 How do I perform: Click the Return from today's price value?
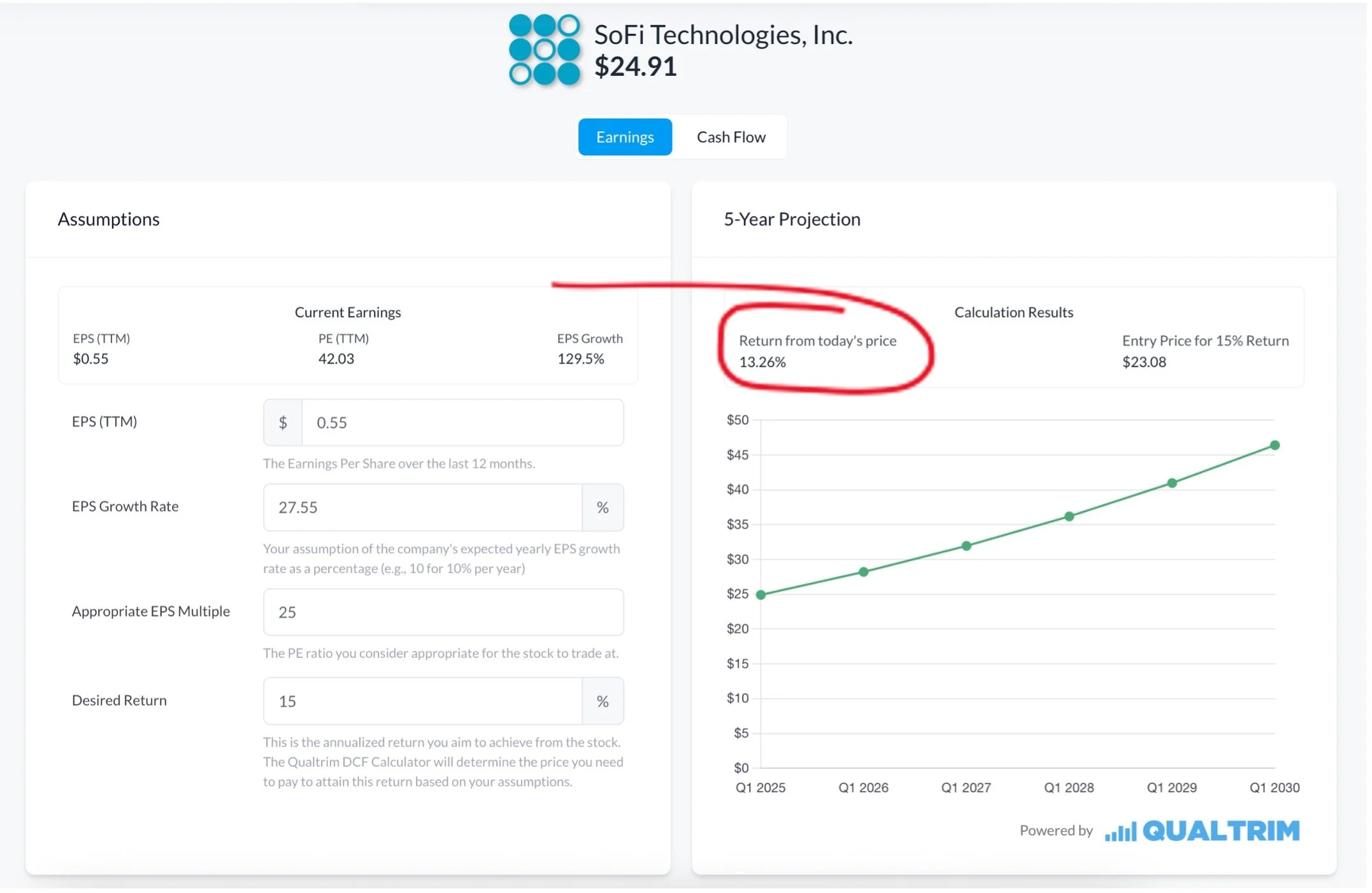[762, 362]
